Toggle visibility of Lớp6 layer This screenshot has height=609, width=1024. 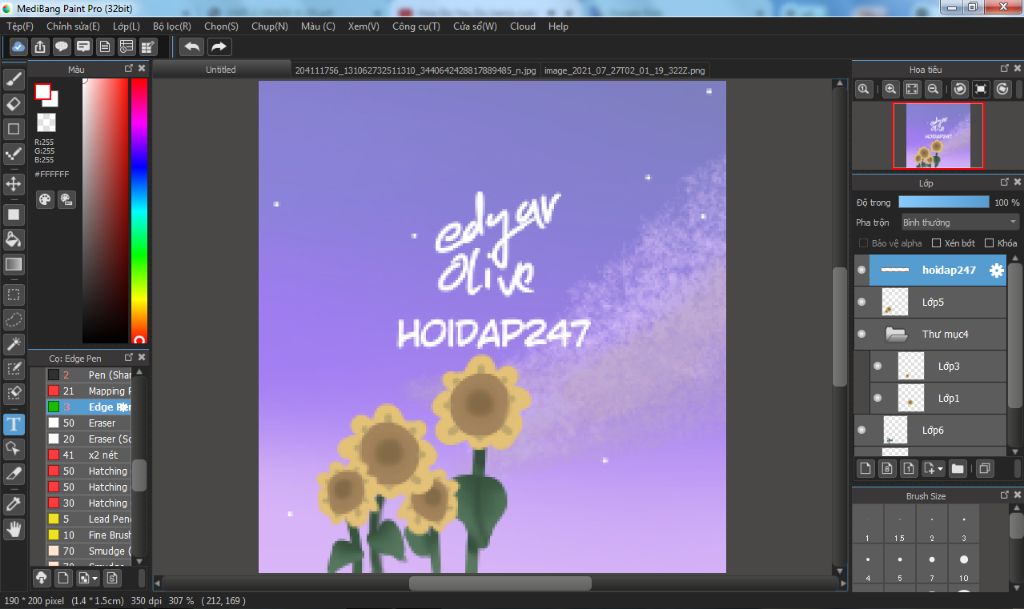861,430
